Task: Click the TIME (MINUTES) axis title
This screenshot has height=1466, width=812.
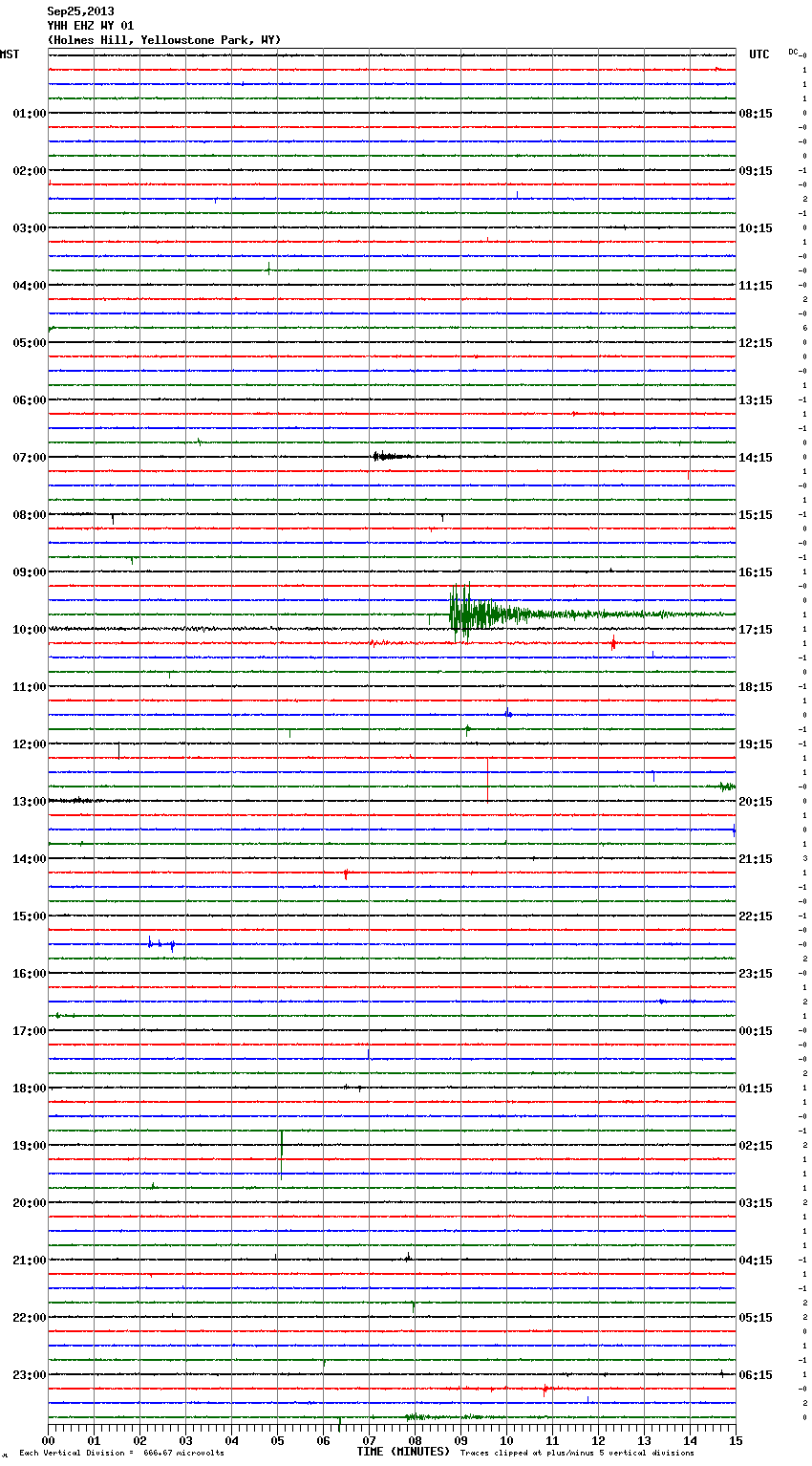Action: [403, 1452]
